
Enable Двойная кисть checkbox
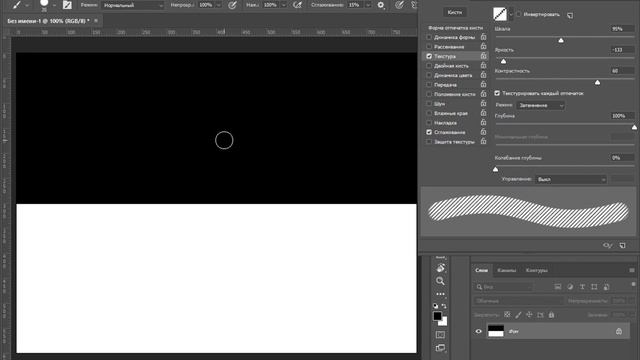tap(429, 66)
